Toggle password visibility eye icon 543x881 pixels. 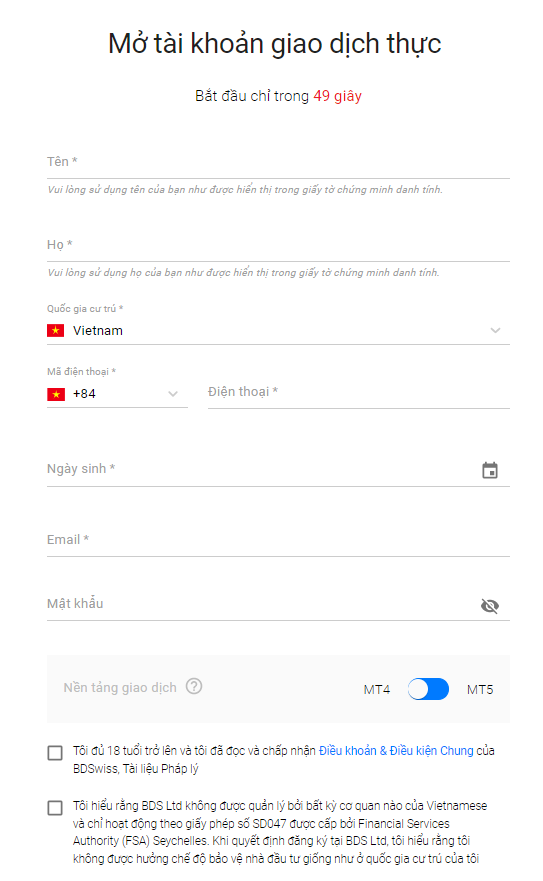(490, 606)
